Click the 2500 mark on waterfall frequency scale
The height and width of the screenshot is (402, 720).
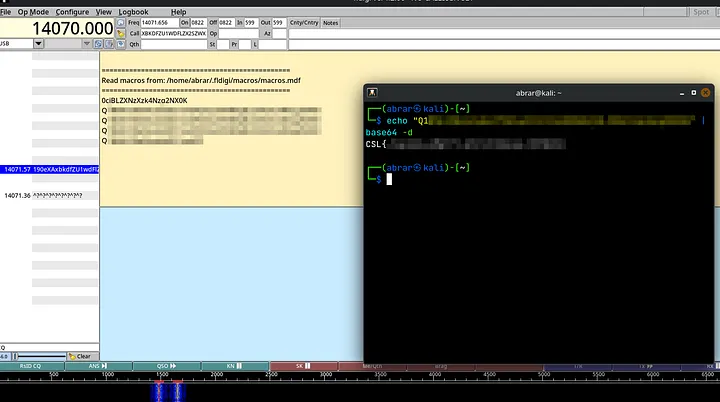(271, 375)
